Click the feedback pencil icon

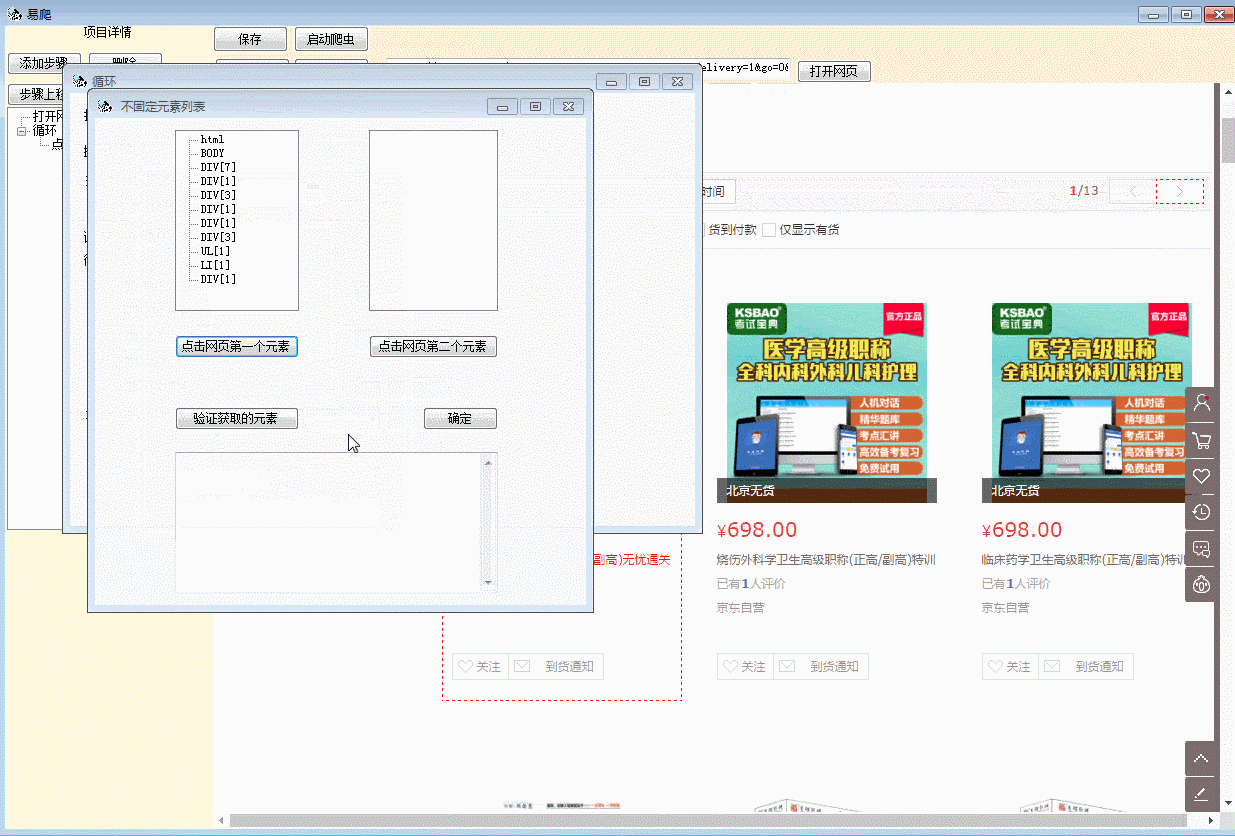pyautogui.click(x=1201, y=794)
